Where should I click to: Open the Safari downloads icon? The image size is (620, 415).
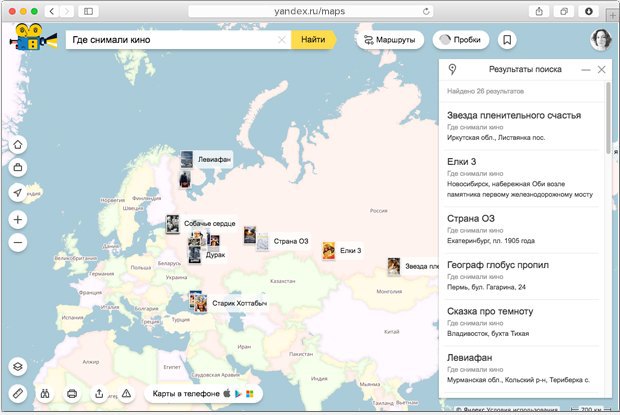588,11
